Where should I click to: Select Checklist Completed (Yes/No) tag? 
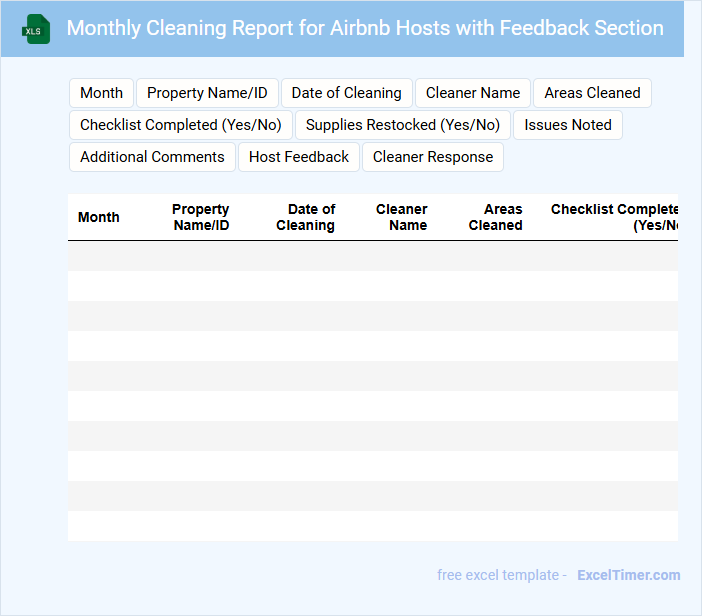[181, 125]
